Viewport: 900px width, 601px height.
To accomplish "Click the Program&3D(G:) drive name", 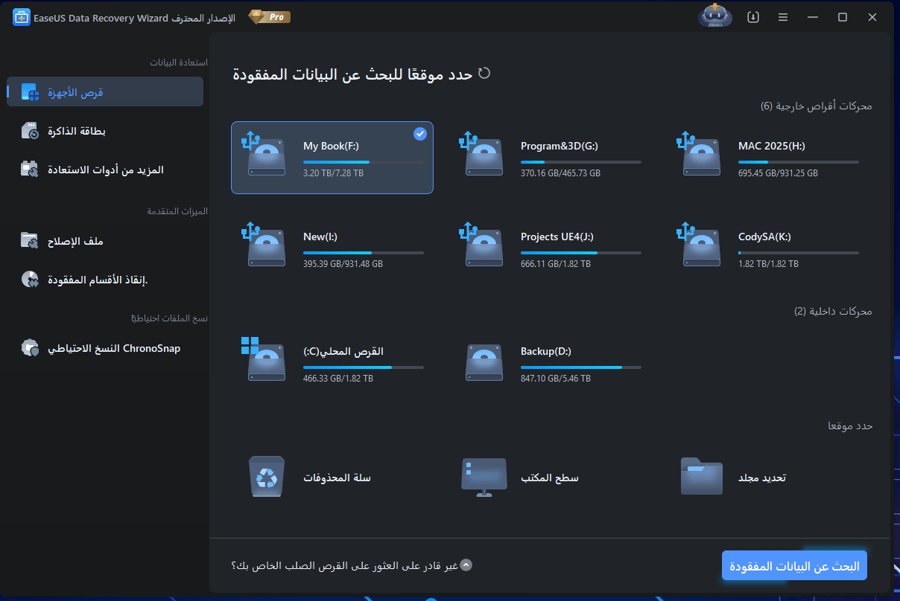I will (x=559, y=146).
